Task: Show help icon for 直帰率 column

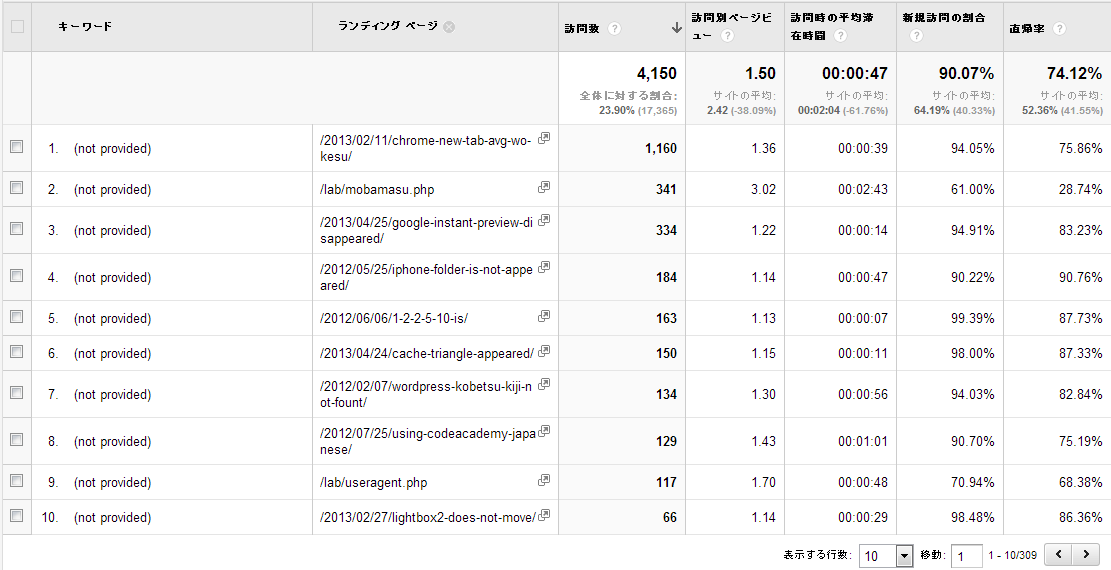Action: pos(1059,29)
